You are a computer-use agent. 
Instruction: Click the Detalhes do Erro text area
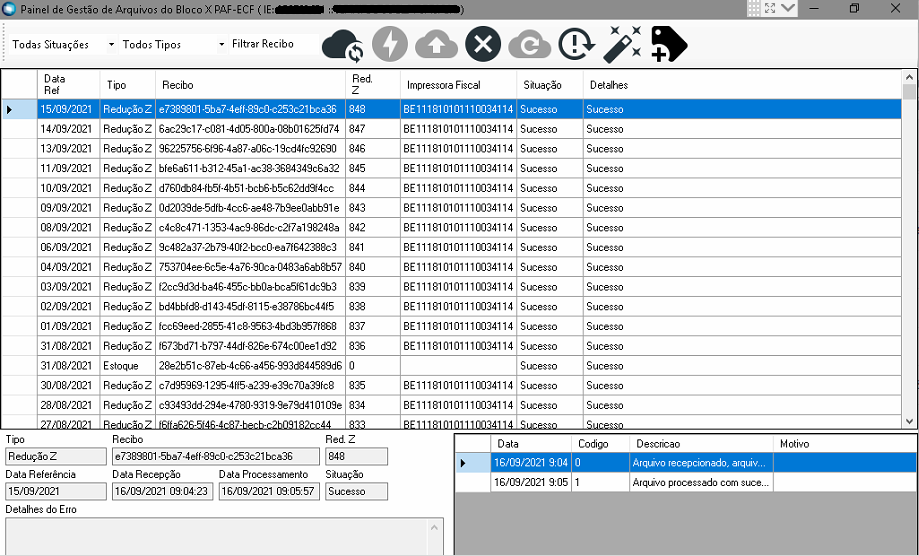tap(224, 536)
